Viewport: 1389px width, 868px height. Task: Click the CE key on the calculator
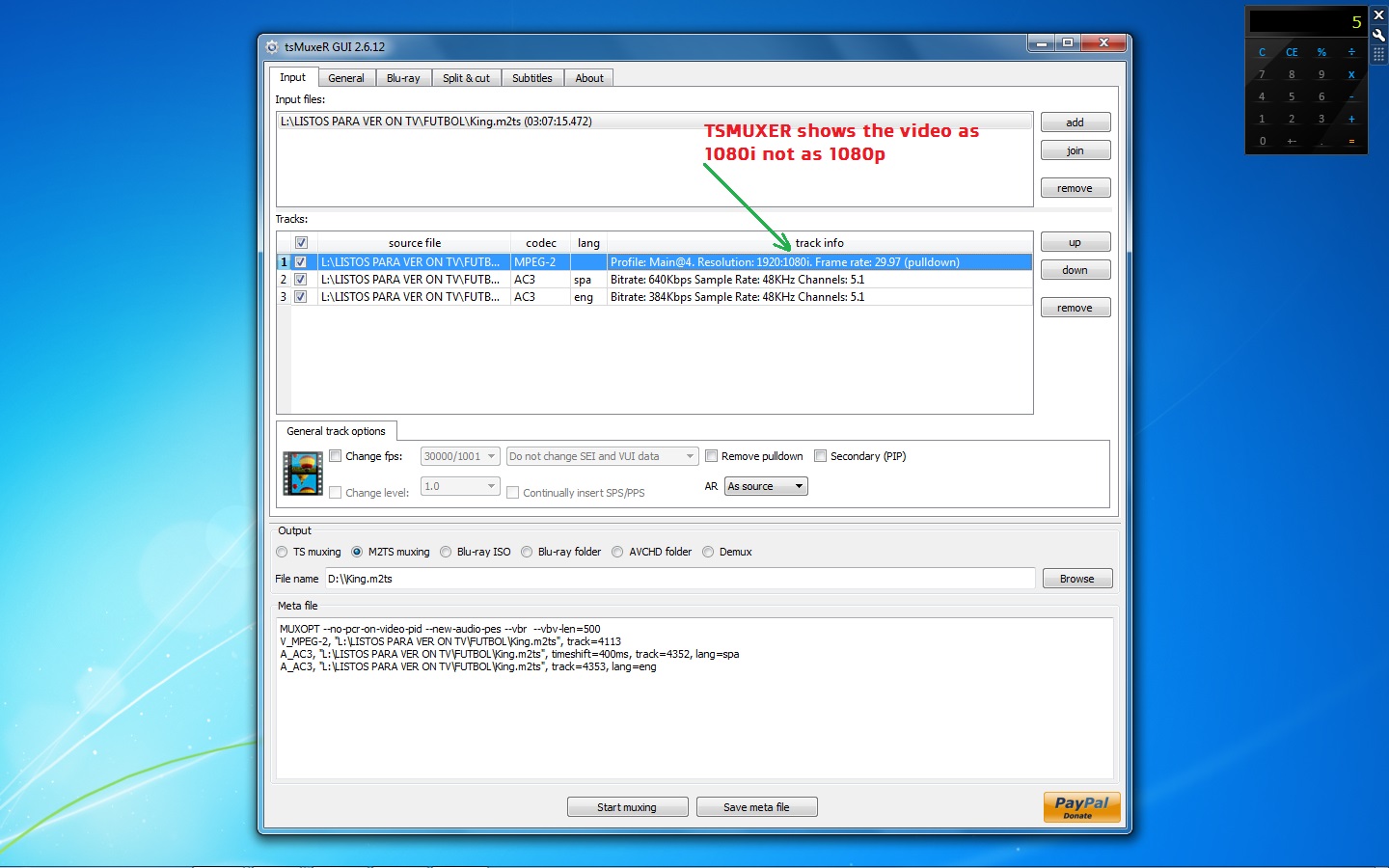point(1292,52)
